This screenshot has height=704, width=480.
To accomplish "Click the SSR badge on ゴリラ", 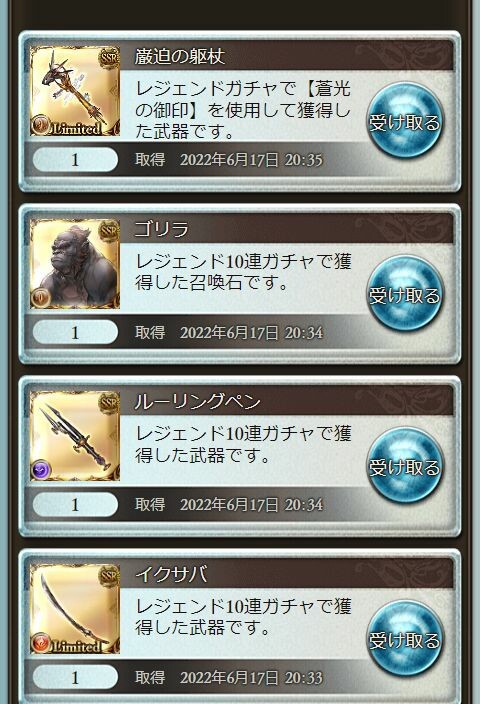I will point(109,231).
